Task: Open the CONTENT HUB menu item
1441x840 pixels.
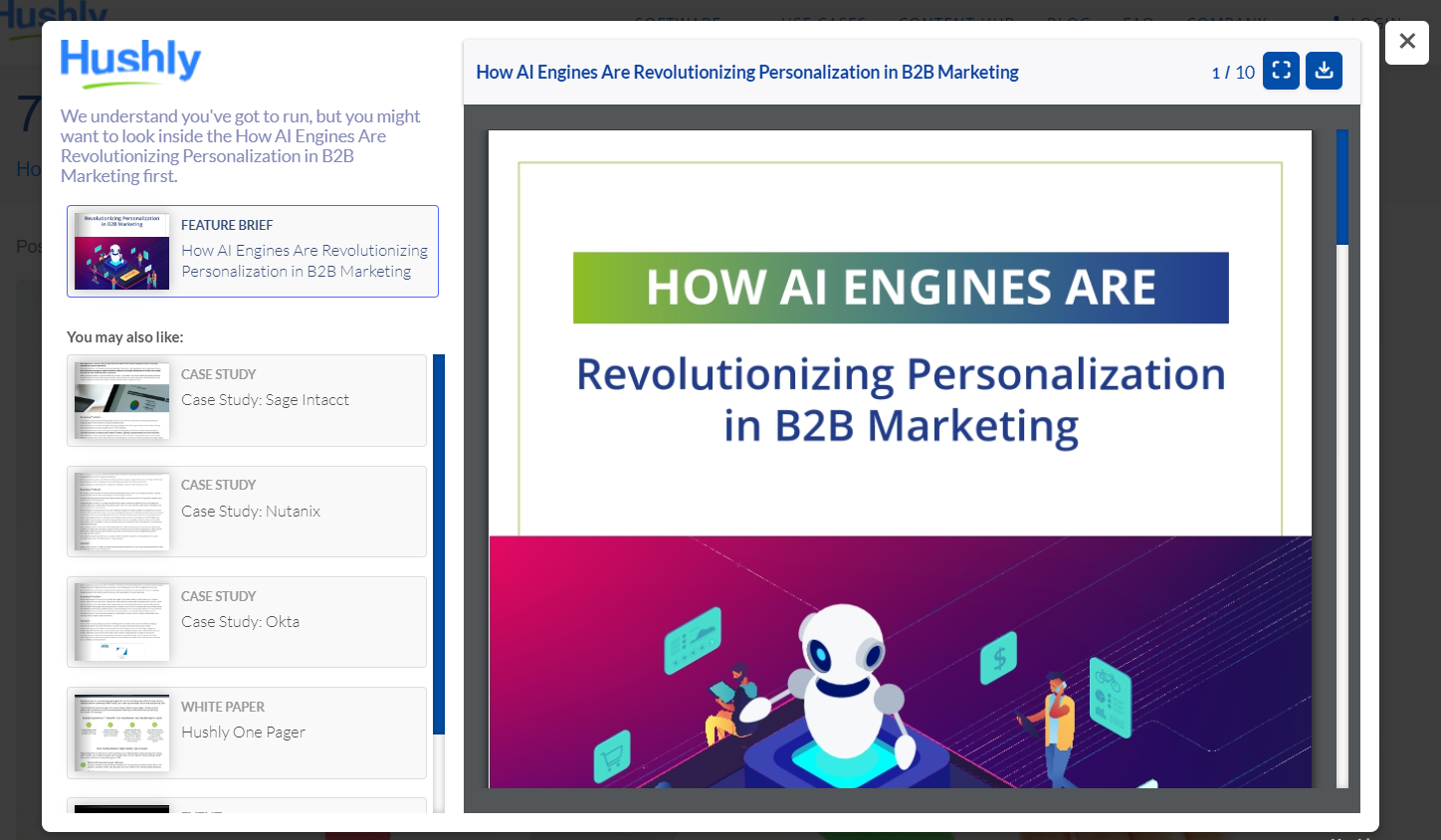Action: coord(956,22)
